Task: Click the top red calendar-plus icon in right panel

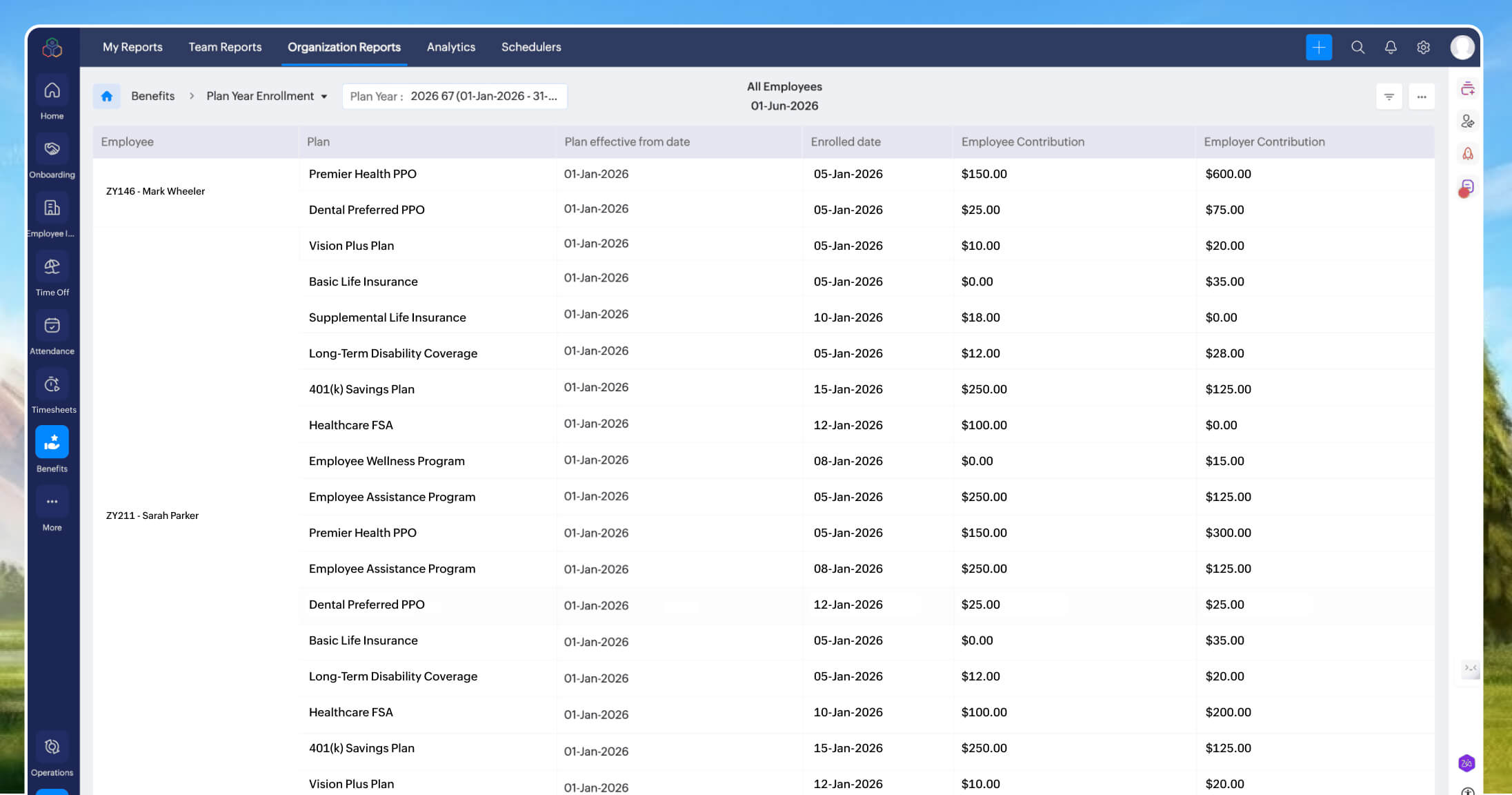Action: coord(1467,88)
